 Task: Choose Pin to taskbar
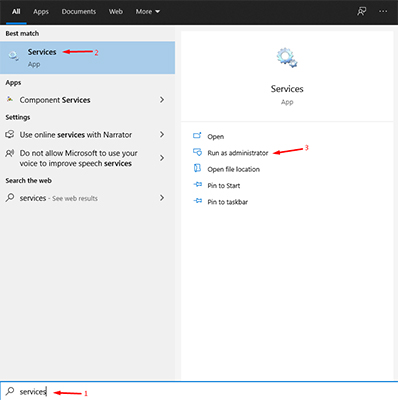(228, 202)
